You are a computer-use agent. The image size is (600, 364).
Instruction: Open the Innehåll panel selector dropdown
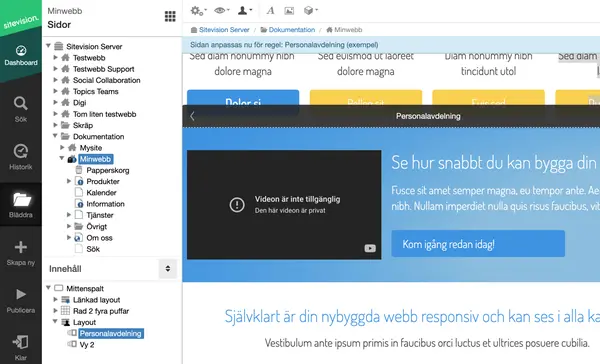click(168, 269)
